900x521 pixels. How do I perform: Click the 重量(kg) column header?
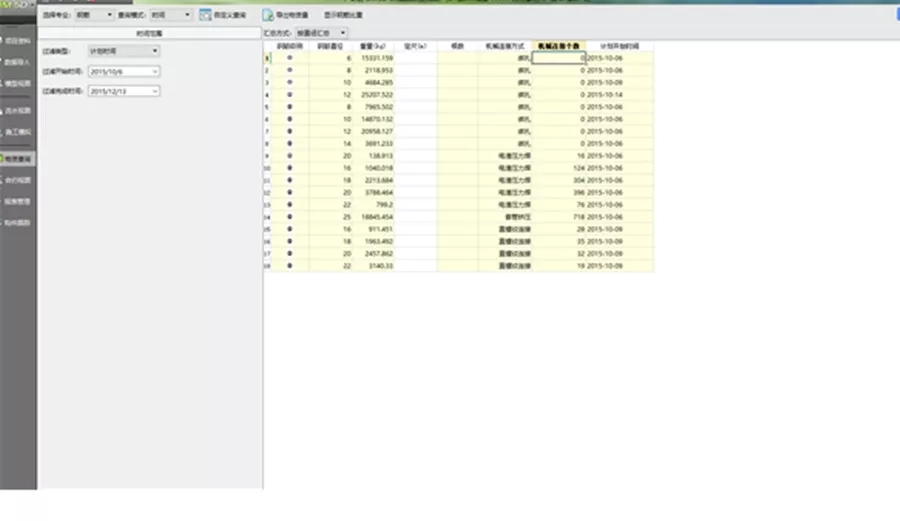(373, 46)
